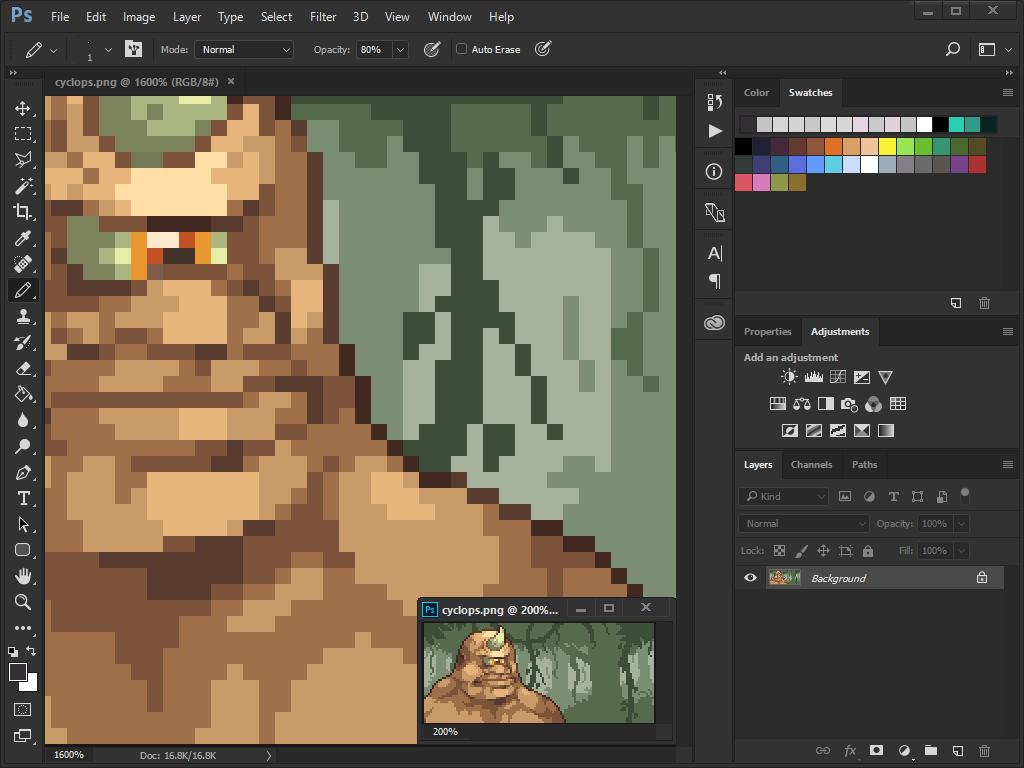Pick the yellow color swatch
The width and height of the screenshot is (1024, 768).
[886, 146]
